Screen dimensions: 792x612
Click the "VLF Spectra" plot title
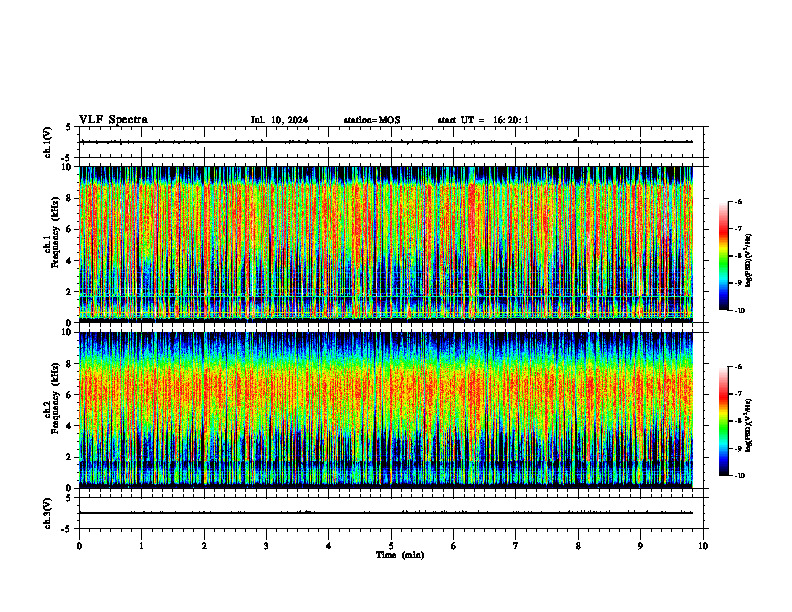pos(113,120)
